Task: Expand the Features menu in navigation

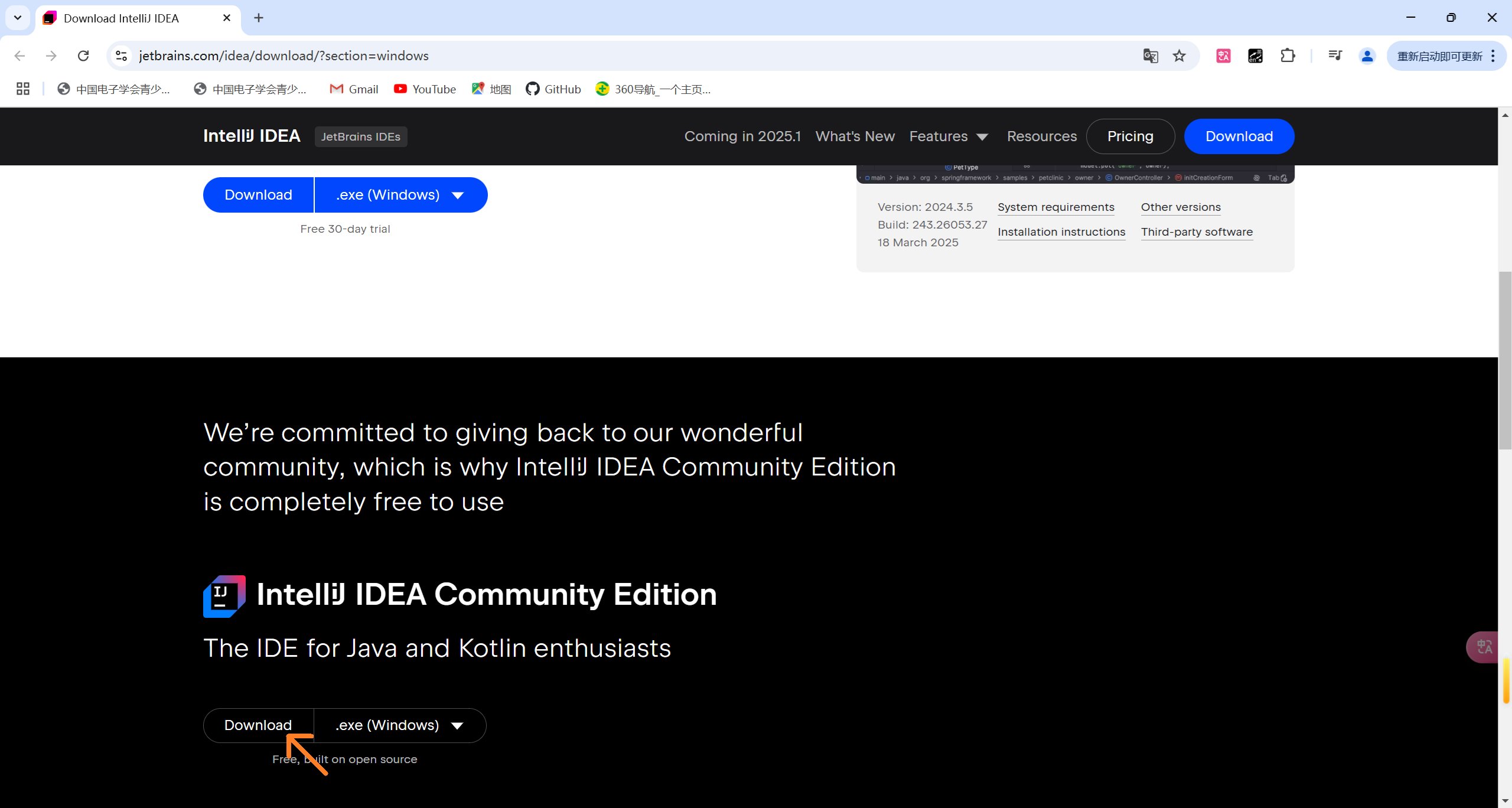Action: click(x=949, y=136)
